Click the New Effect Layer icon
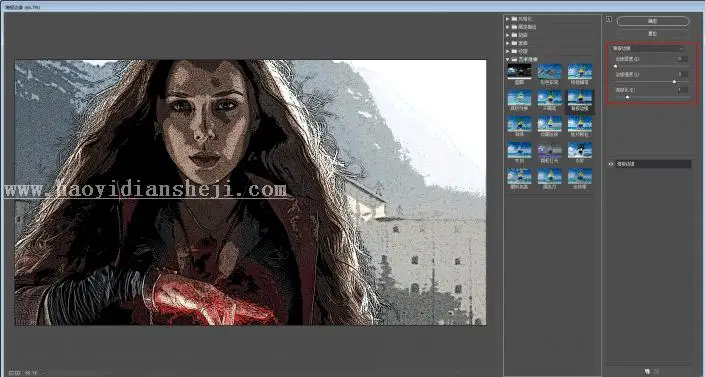Screen dimensions: 705x377 click(x=647, y=372)
